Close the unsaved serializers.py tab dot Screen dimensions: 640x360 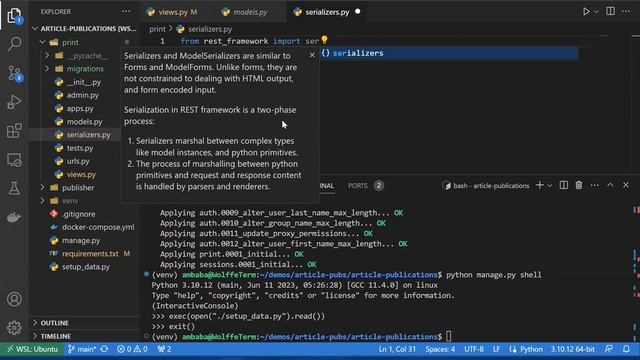tap(358, 11)
